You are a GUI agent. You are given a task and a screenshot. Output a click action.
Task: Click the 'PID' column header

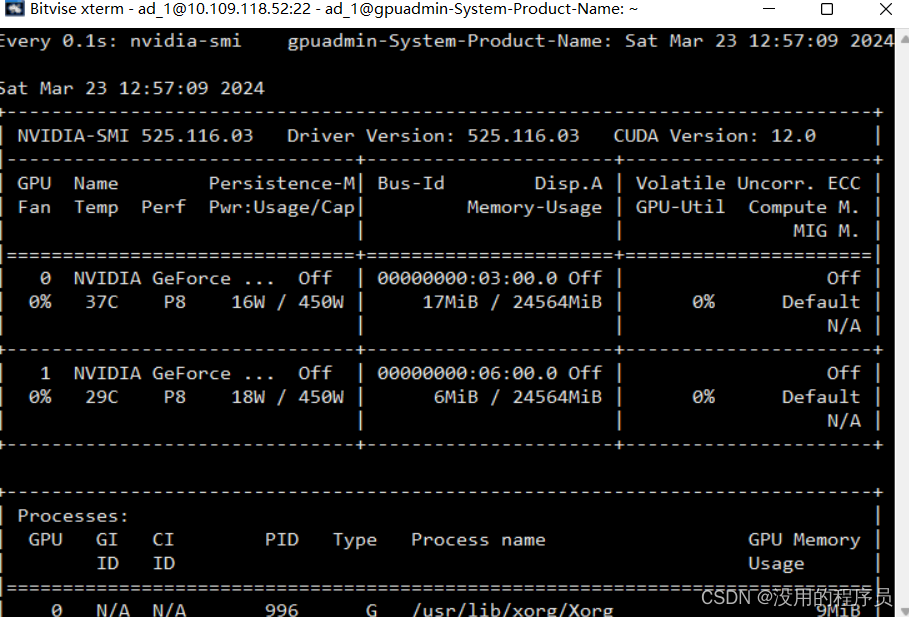click(x=282, y=540)
